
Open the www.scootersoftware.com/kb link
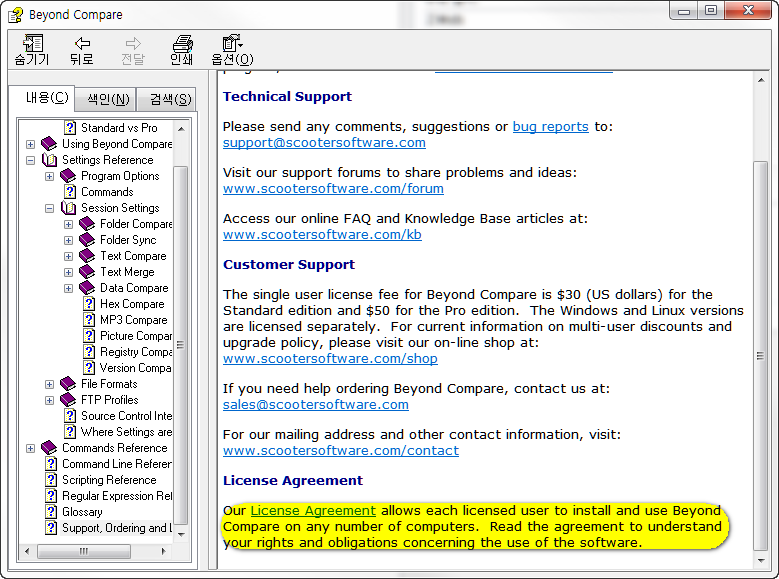322,235
